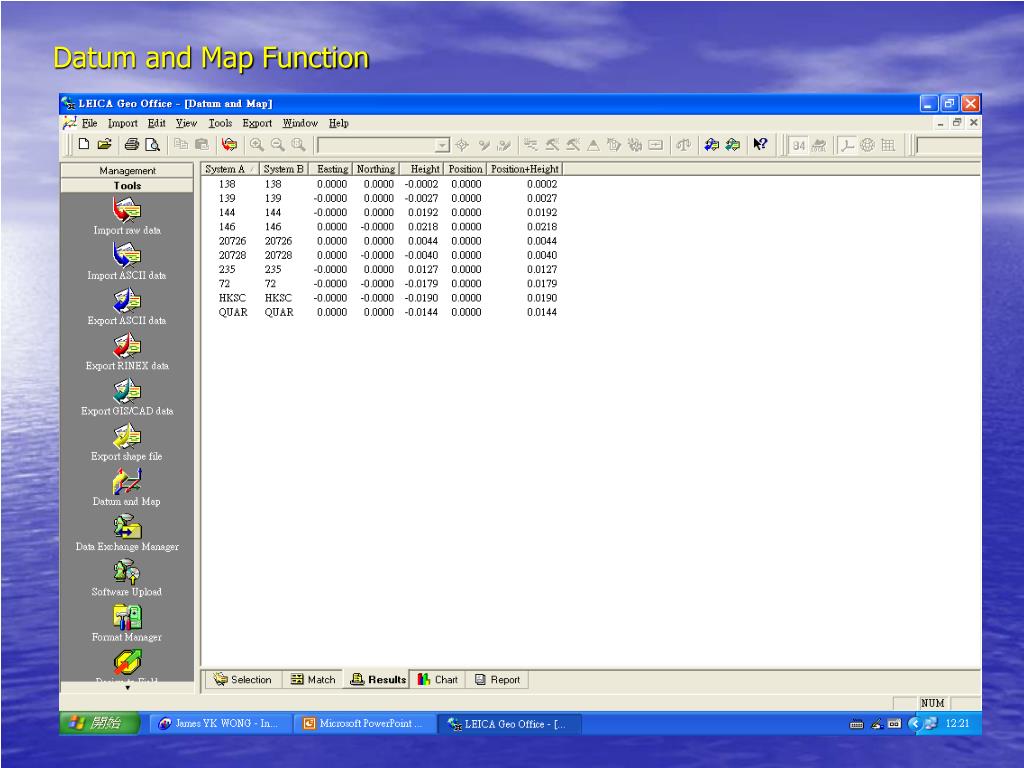The height and width of the screenshot is (768, 1024).
Task: Click the Paste toolbar icon
Action: click(x=202, y=144)
